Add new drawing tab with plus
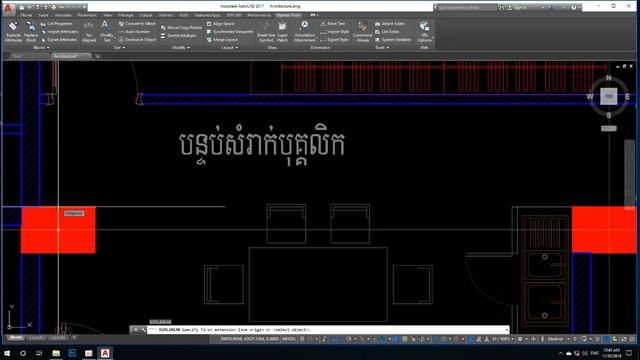640x360 pixels. (98, 56)
